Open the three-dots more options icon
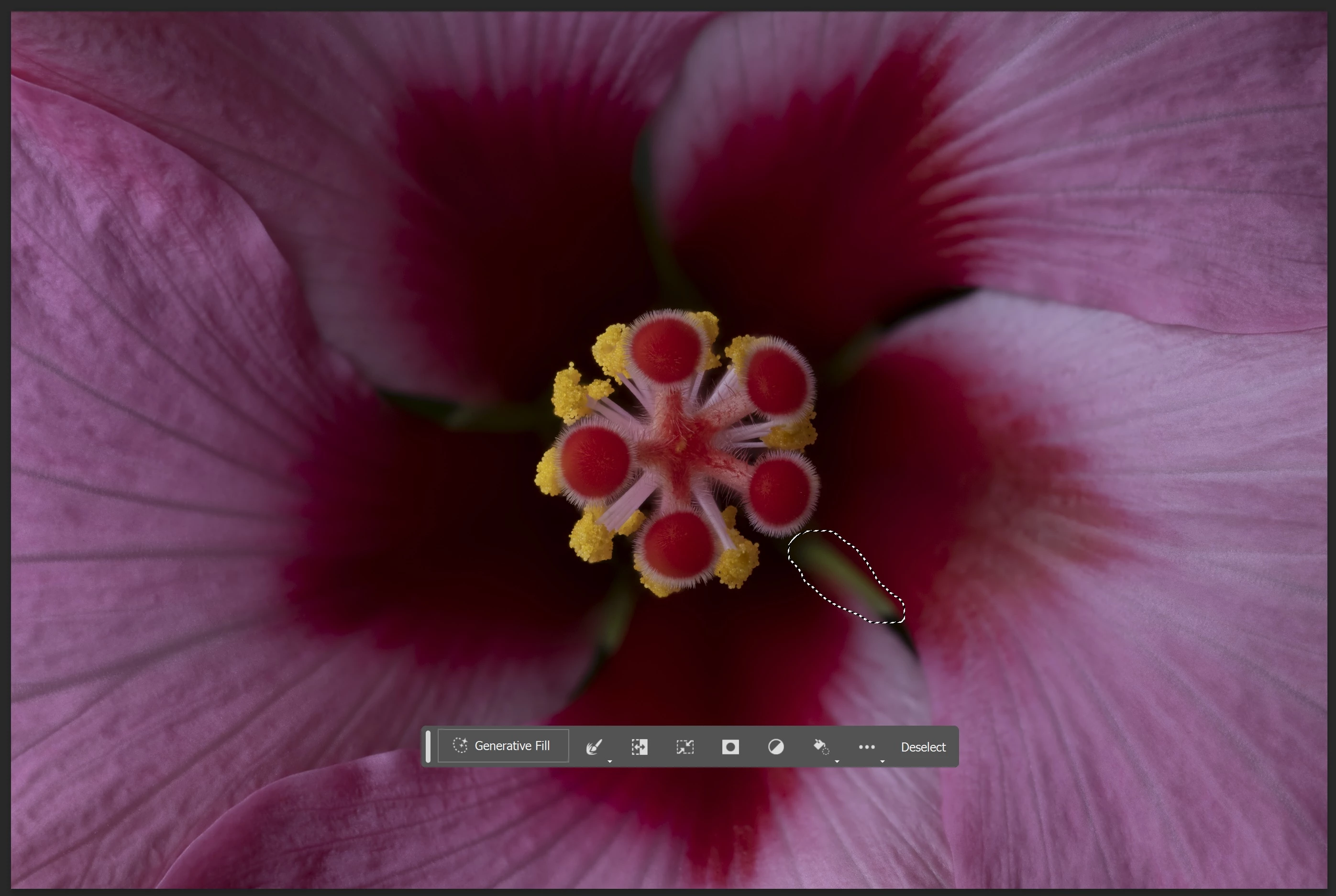1336x896 pixels. 866,746
